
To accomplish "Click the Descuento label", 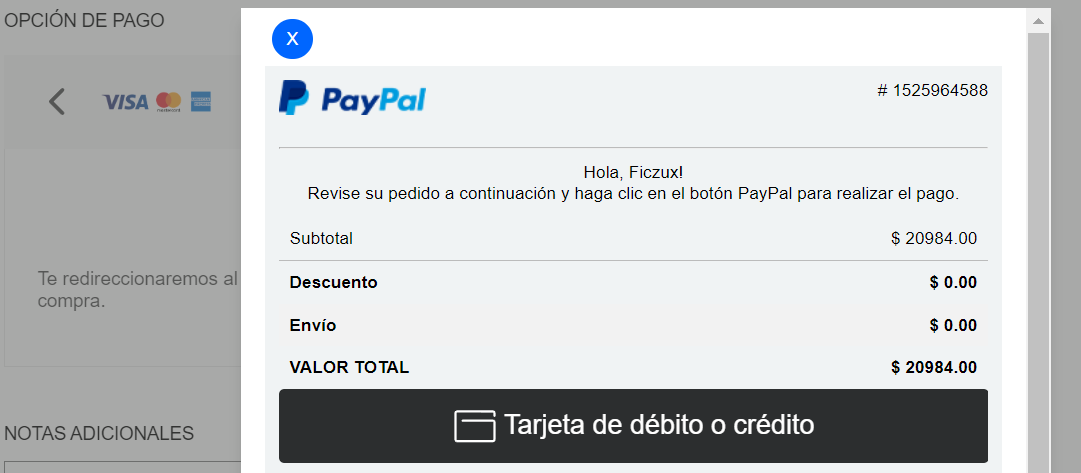I will click(x=334, y=282).
